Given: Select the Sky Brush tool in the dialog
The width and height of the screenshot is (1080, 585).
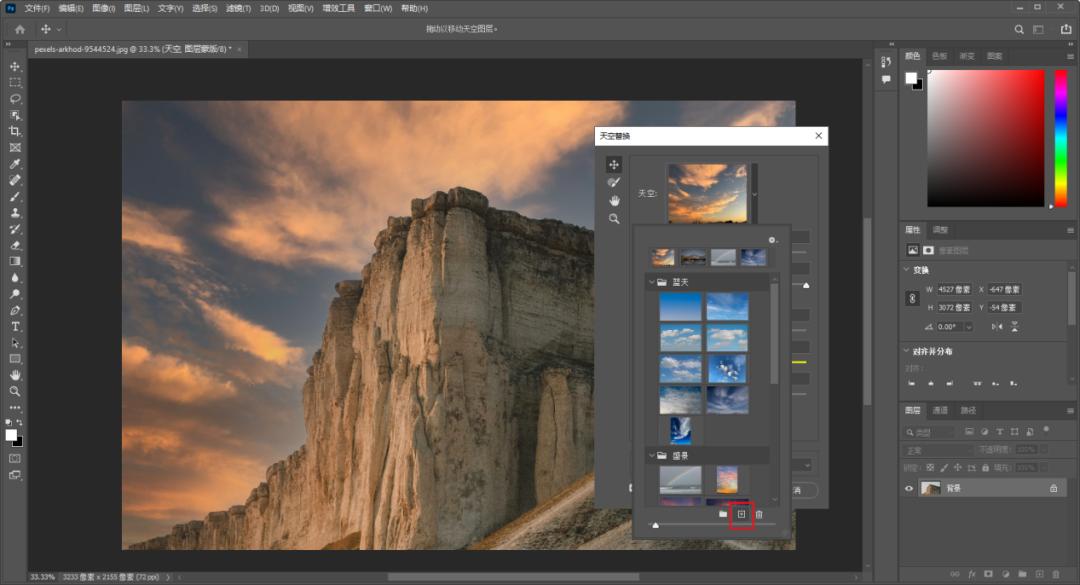Looking at the screenshot, I should pyautogui.click(x=614, y=182).
